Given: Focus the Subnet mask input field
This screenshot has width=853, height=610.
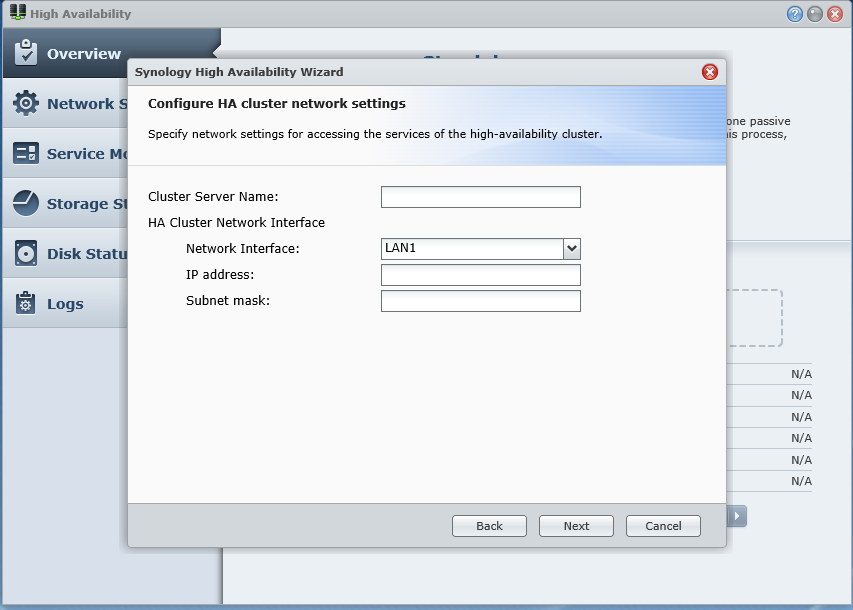Looking at the screenshot, I should (x=481, y=301).
